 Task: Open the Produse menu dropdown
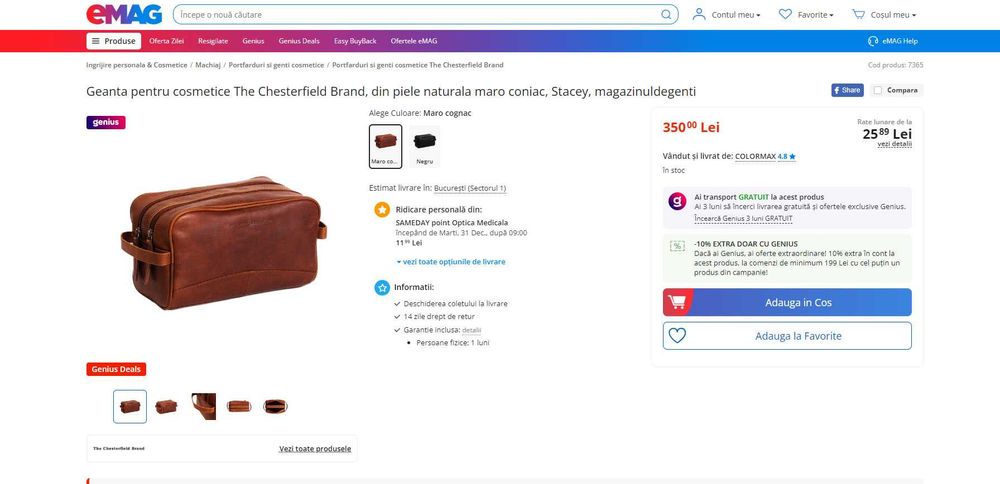[x=113, y=41]
